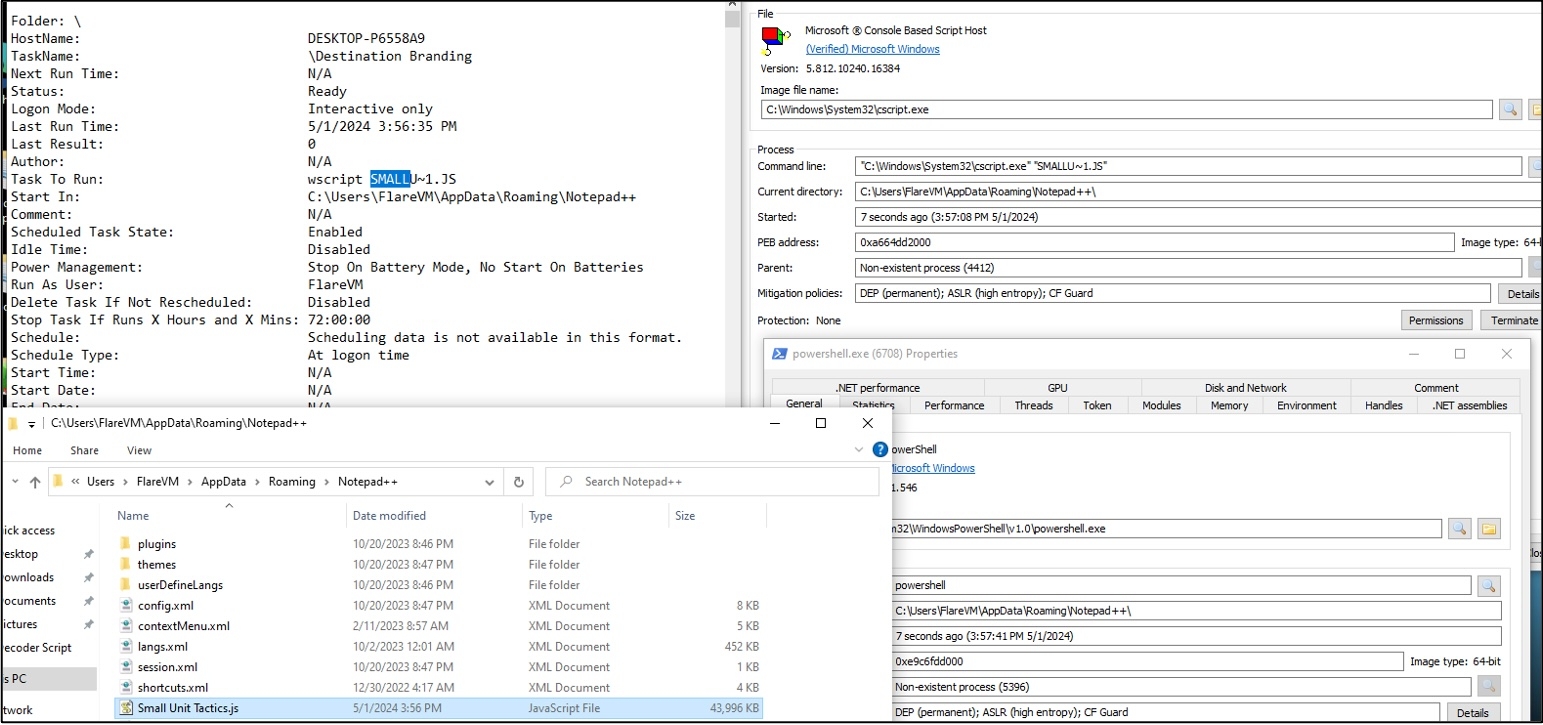
Task: Select the Small Unit Tactics.js JavaScript file icon
Action: pos(124,707)
